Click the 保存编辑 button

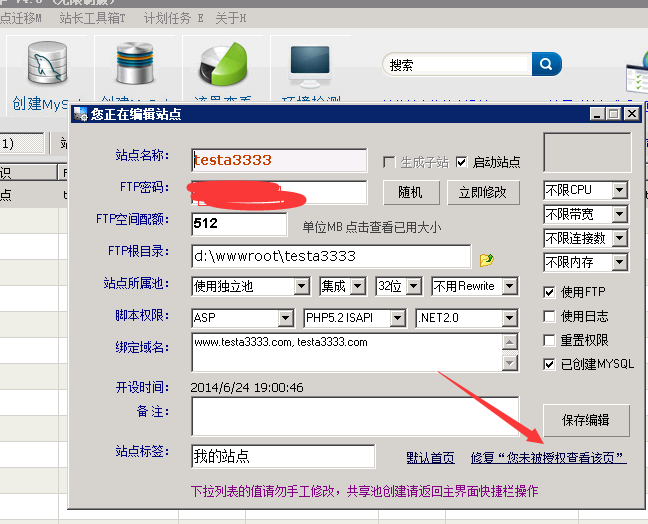tap(587, 419)
